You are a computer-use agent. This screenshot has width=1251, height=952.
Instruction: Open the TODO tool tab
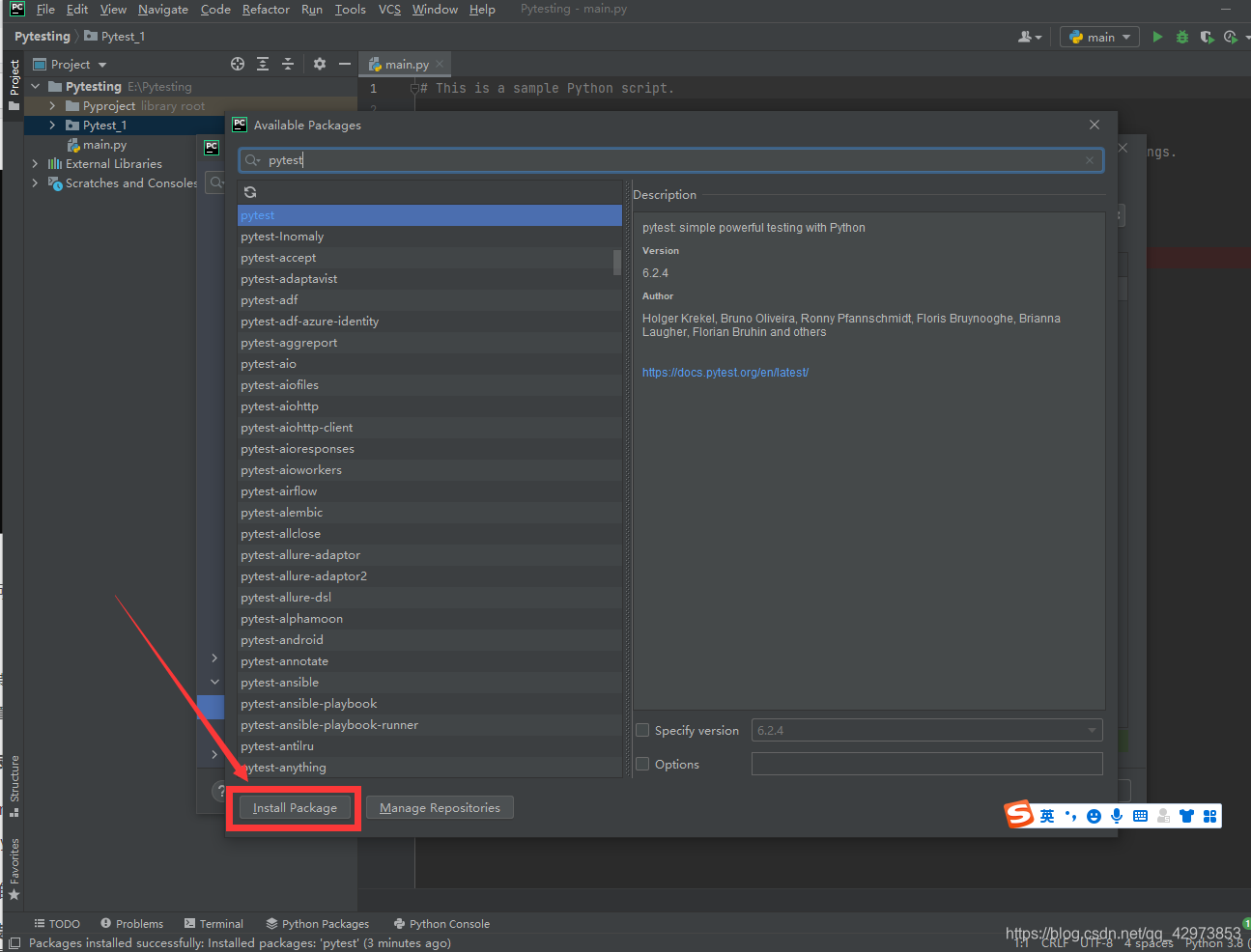click(x=57, y=924)
